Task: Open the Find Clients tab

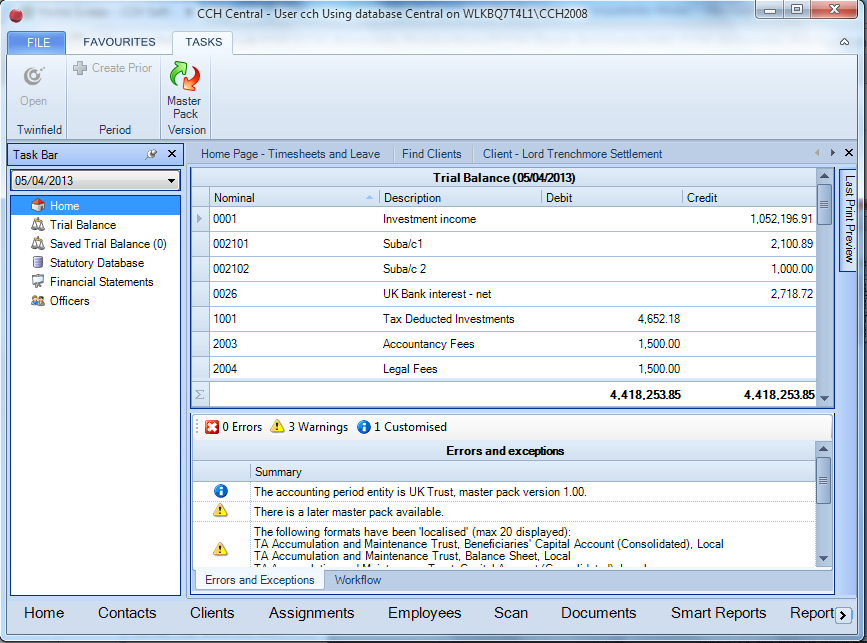Action: coord(431,154)
